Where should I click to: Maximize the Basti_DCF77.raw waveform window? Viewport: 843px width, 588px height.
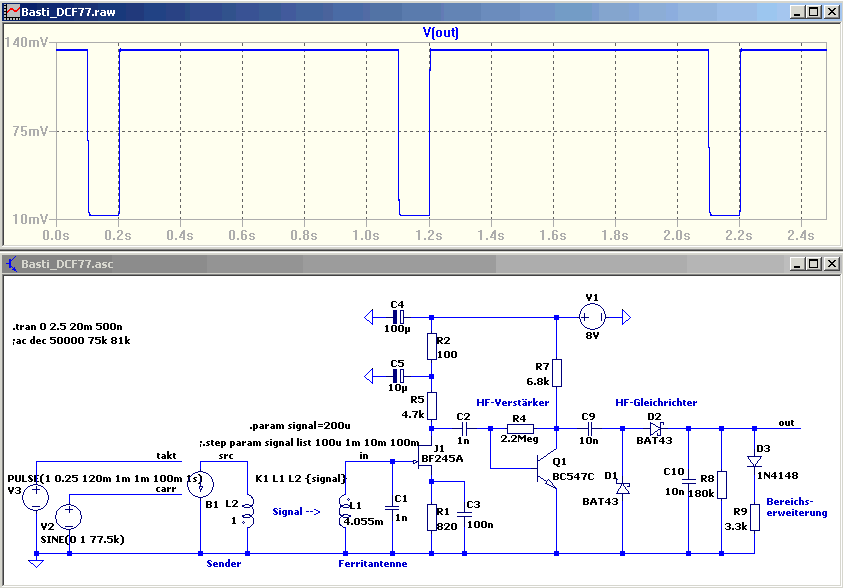coord(814,12)
